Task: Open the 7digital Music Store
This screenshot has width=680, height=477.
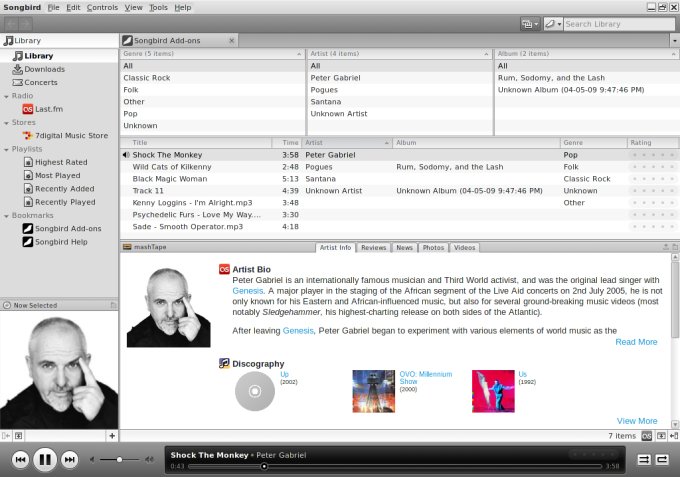Action: pos(71,135)
